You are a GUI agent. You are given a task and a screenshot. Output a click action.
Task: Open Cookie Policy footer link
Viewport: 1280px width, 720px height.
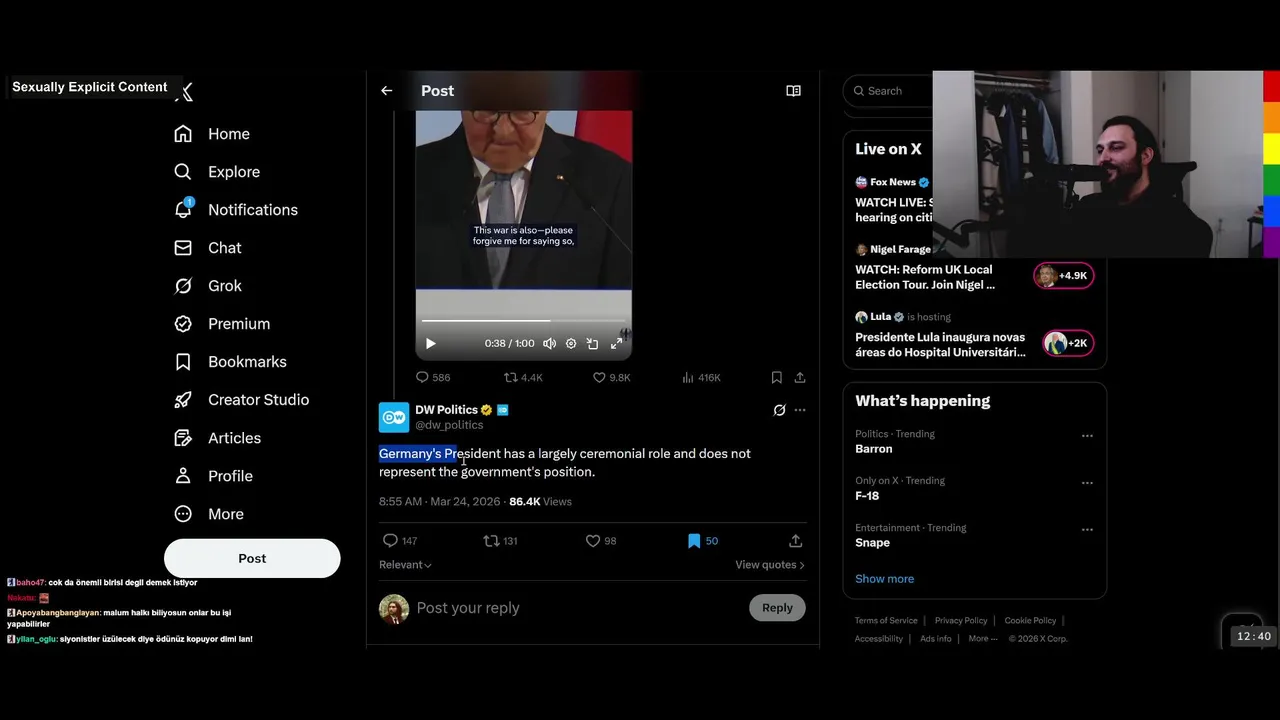1030,621
